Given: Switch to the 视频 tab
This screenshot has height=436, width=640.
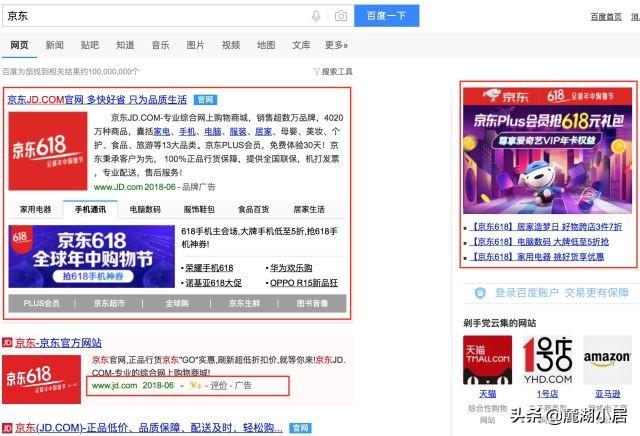Looking at the screenshot, I should pos(231,45).
